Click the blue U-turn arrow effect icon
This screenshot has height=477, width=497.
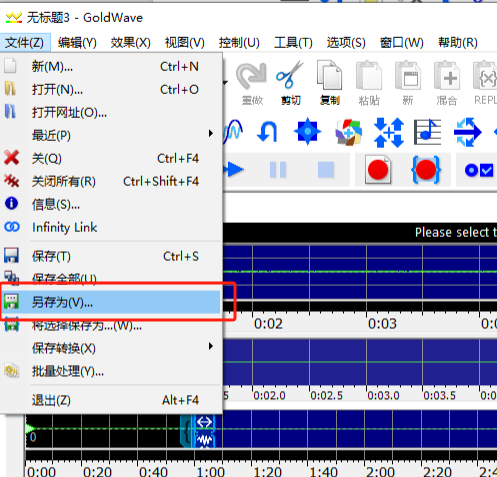[x=268, y=132]
